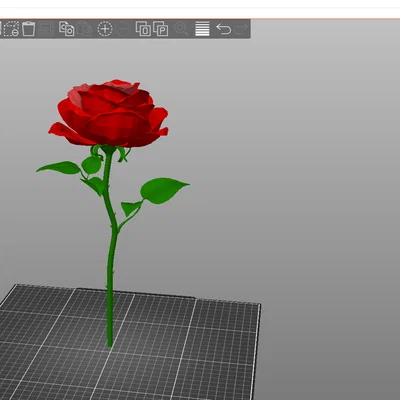Image resolution: width=400 pixels, height=400 pixels.
Task: Click the Delete selected object icon
Action: [12, 29]
